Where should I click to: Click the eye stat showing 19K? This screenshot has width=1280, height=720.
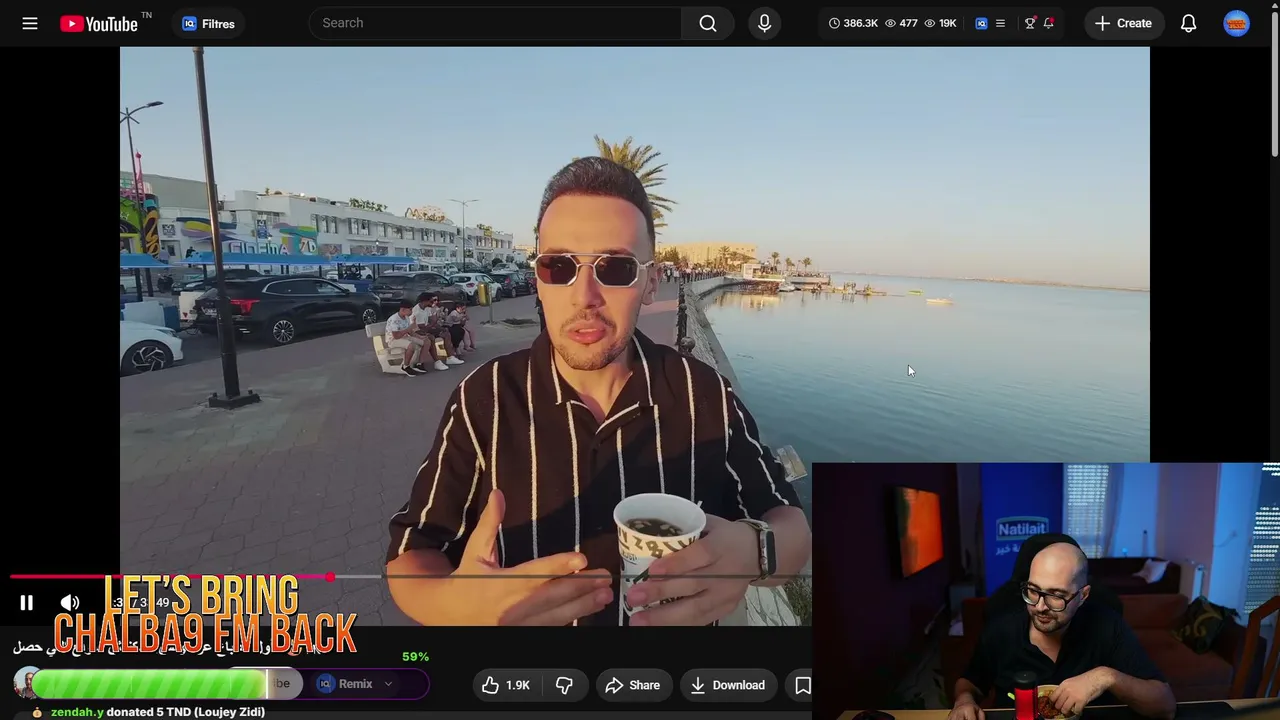(x=940, y=23)
